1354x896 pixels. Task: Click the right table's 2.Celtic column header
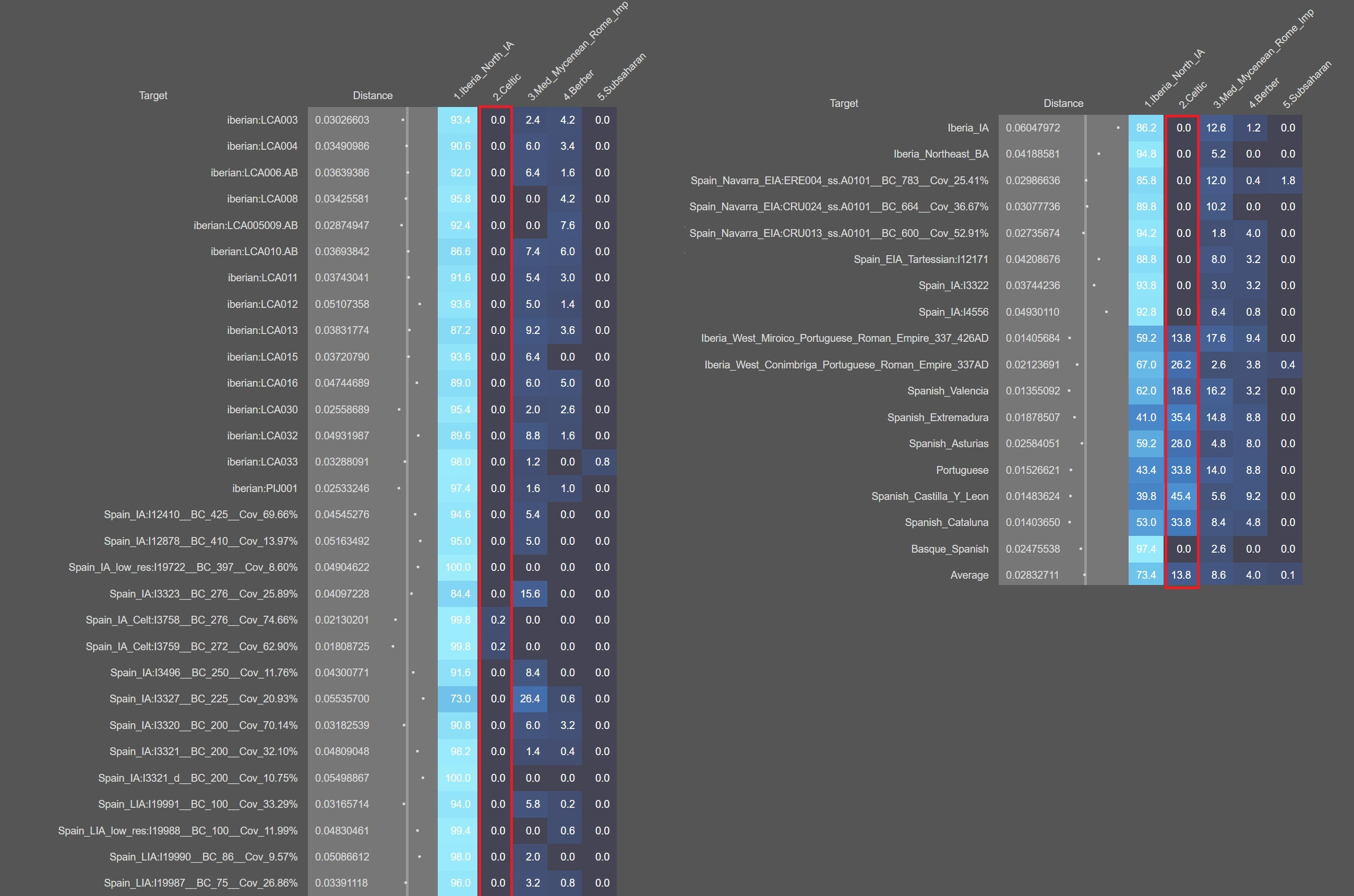[x=1192, y=95]
